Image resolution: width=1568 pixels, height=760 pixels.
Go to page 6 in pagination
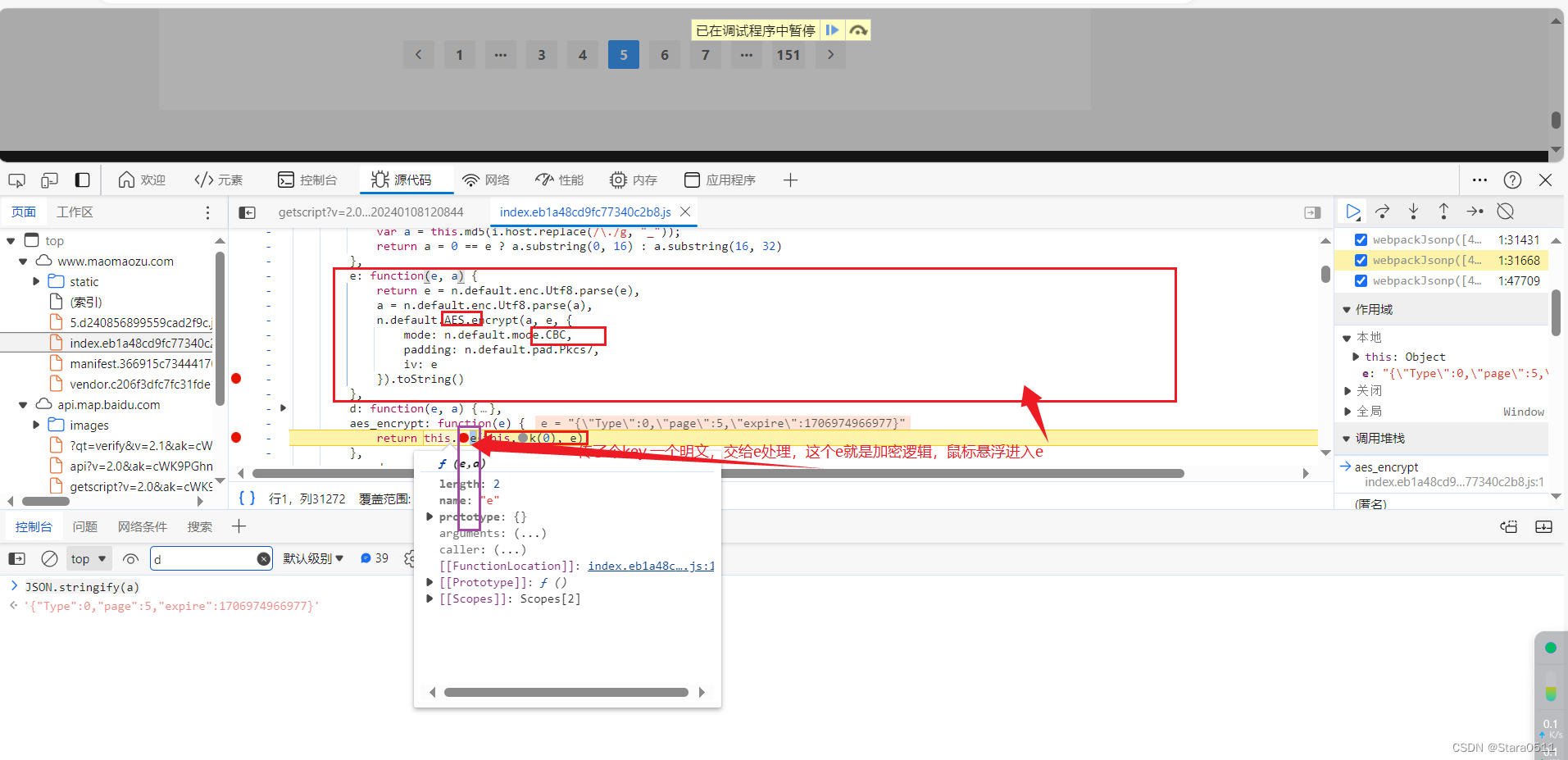point(665,55)
